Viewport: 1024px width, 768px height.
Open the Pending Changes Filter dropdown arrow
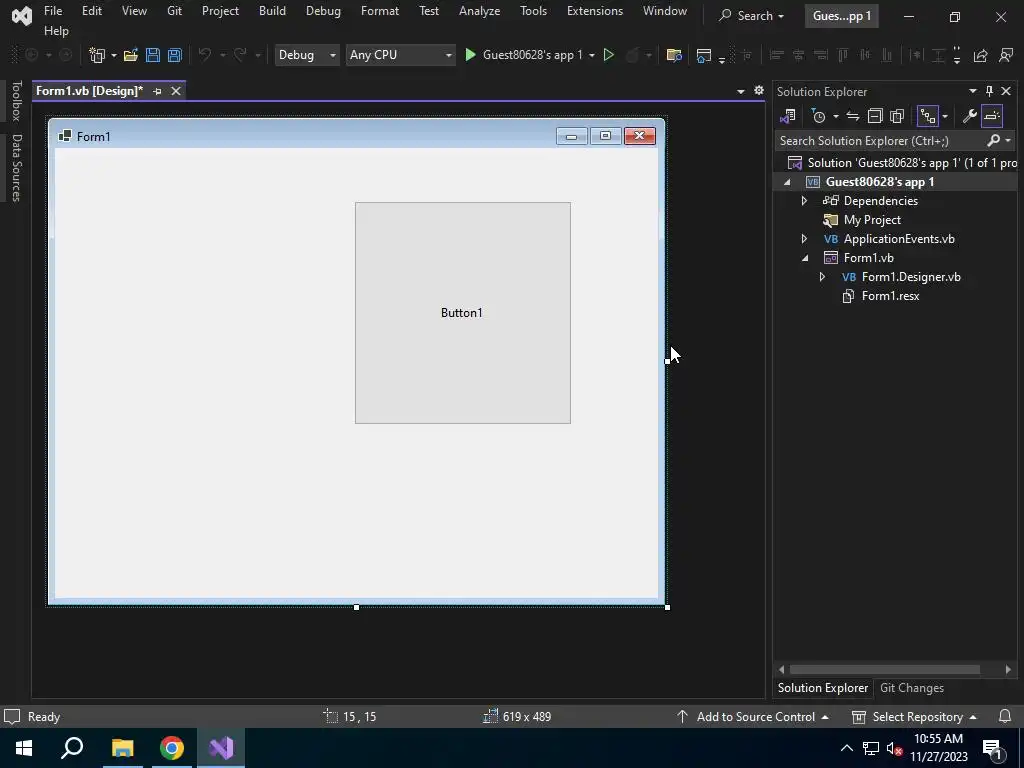[x=835, y=117]
